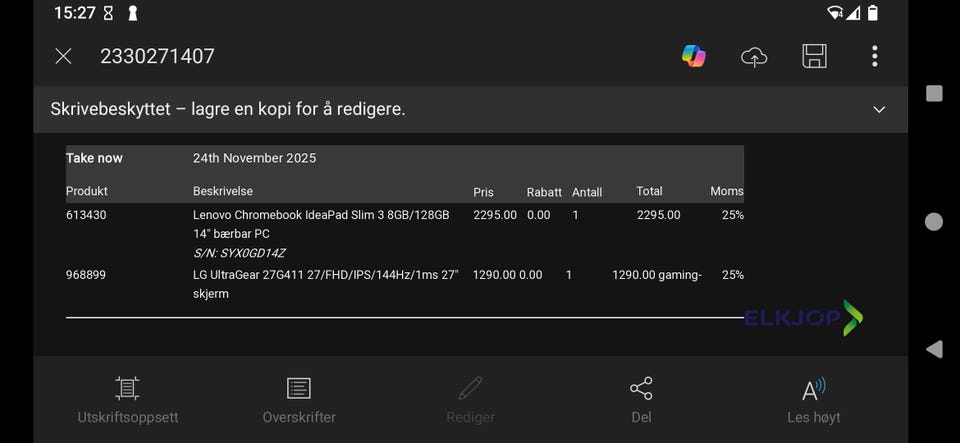Screen dimensions: 960x443
Task: Tap the Rediger edit button
Action: click(470, 401)
